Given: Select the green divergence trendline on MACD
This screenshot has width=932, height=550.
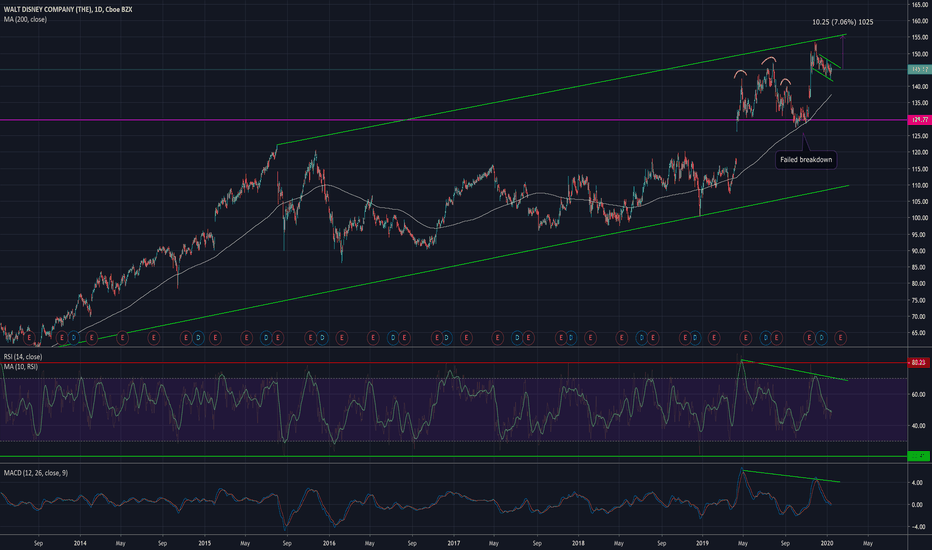Looking at the screenshot, I should (791, 476).
